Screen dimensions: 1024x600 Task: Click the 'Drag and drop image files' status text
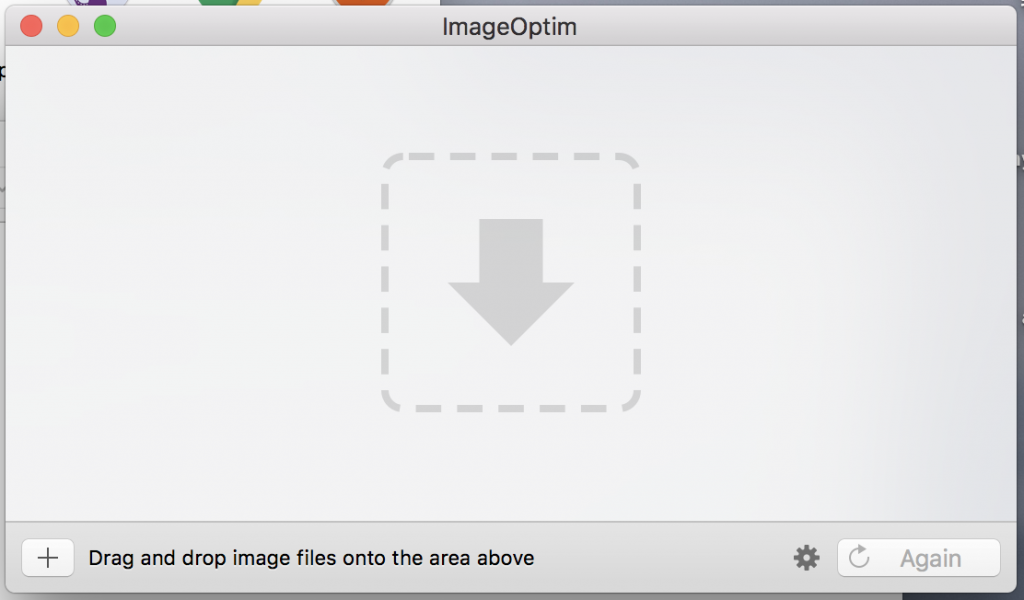pos(311,558)
